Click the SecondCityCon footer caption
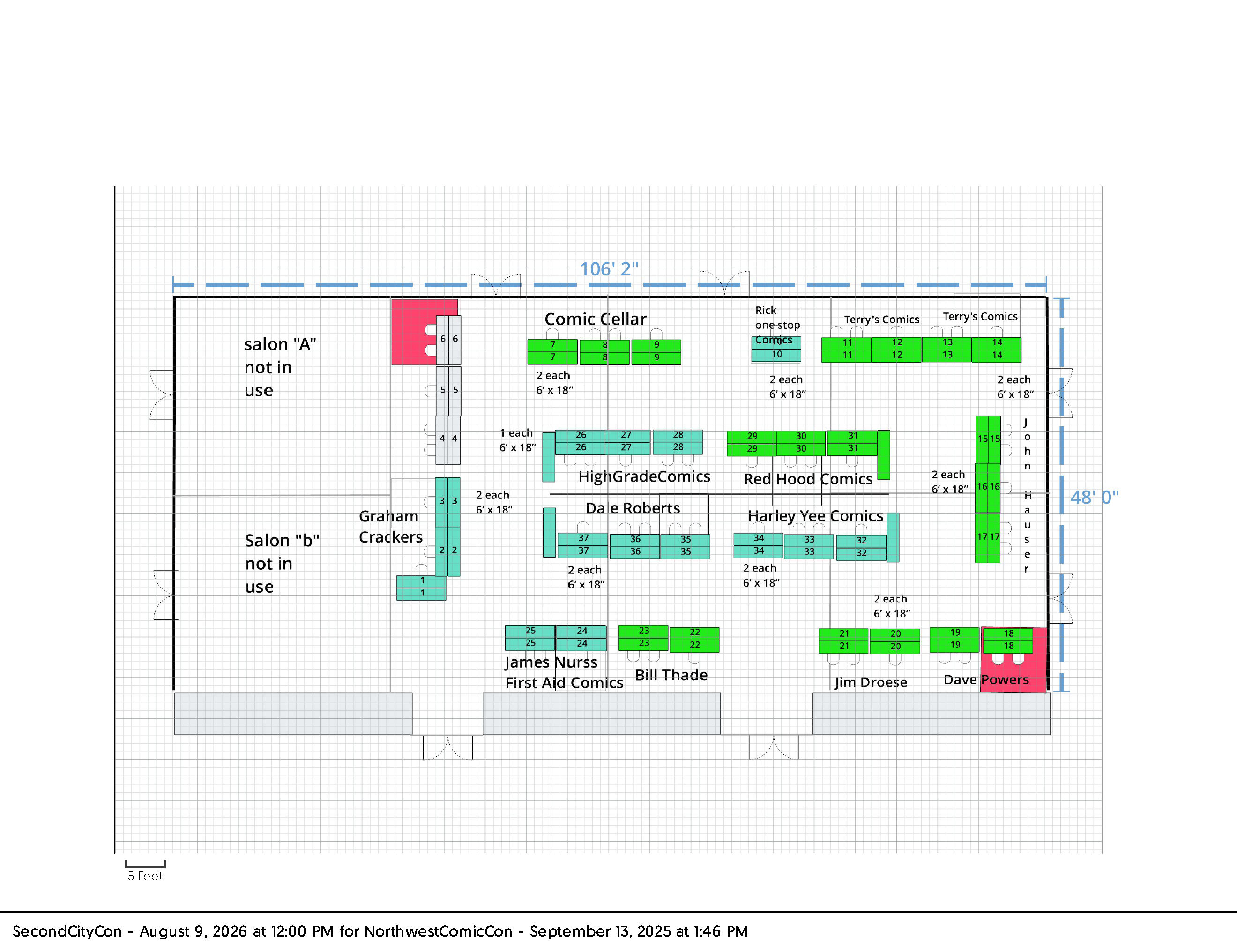This screenshot has height=952, width=1237. point(380,931)
